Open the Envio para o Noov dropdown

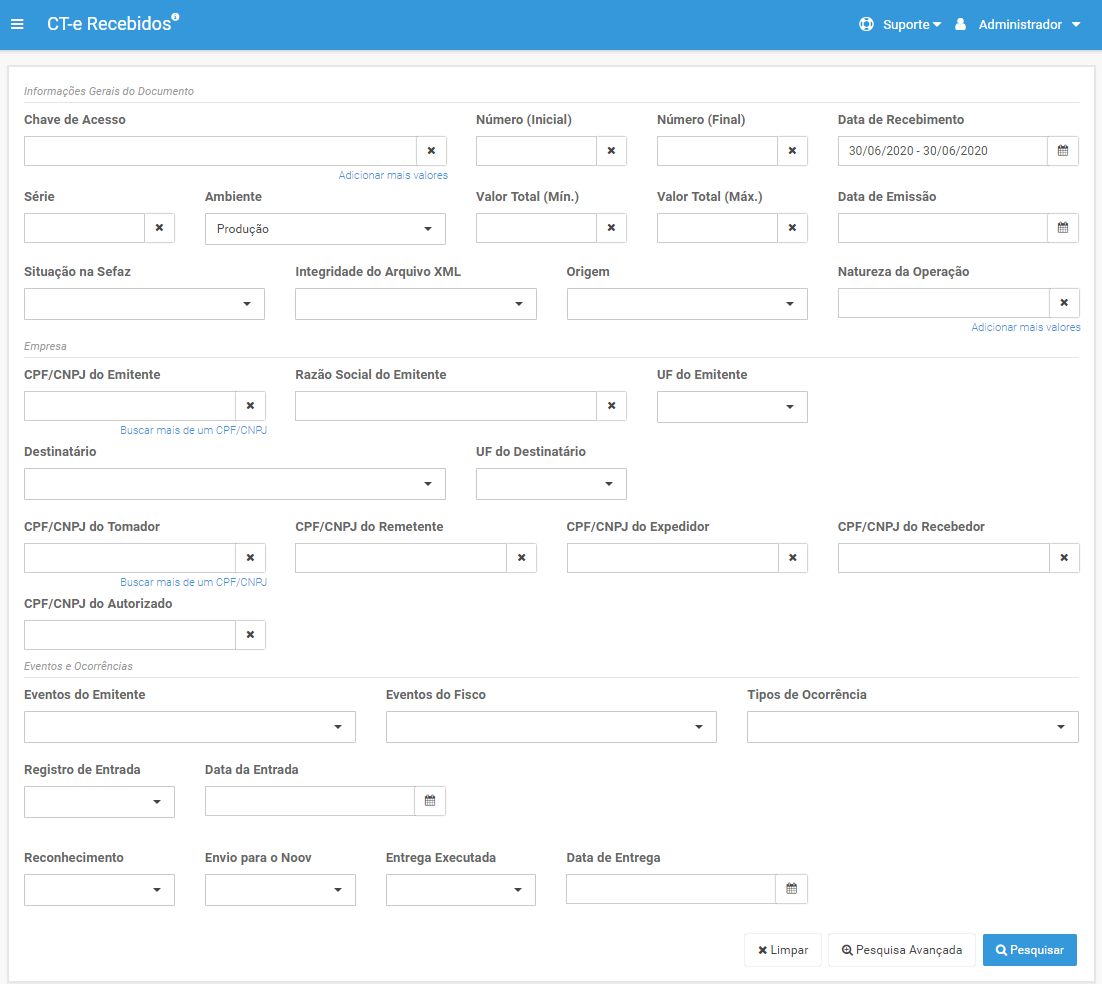(280, 891)
